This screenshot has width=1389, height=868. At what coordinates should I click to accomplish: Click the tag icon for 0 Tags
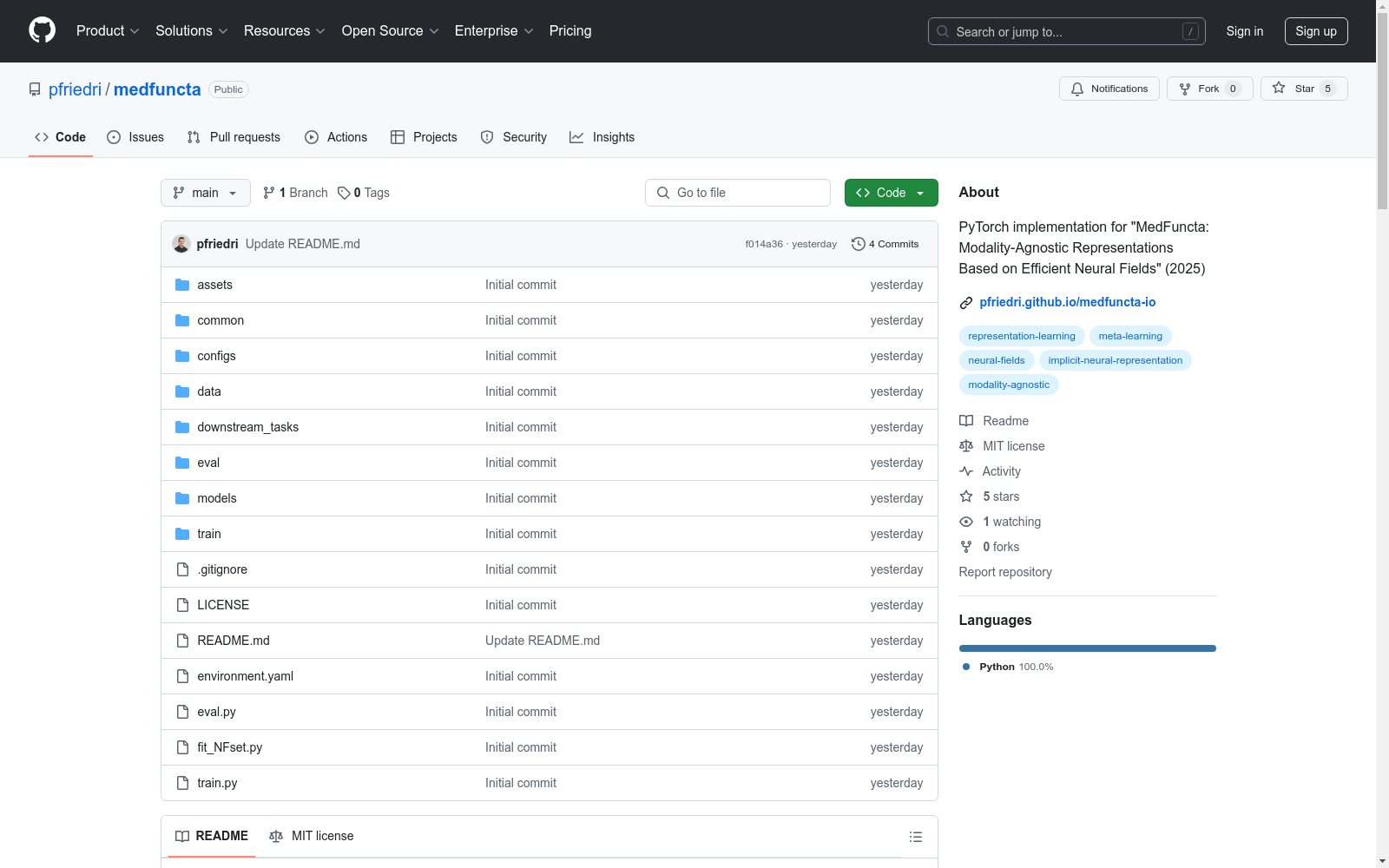344,193
